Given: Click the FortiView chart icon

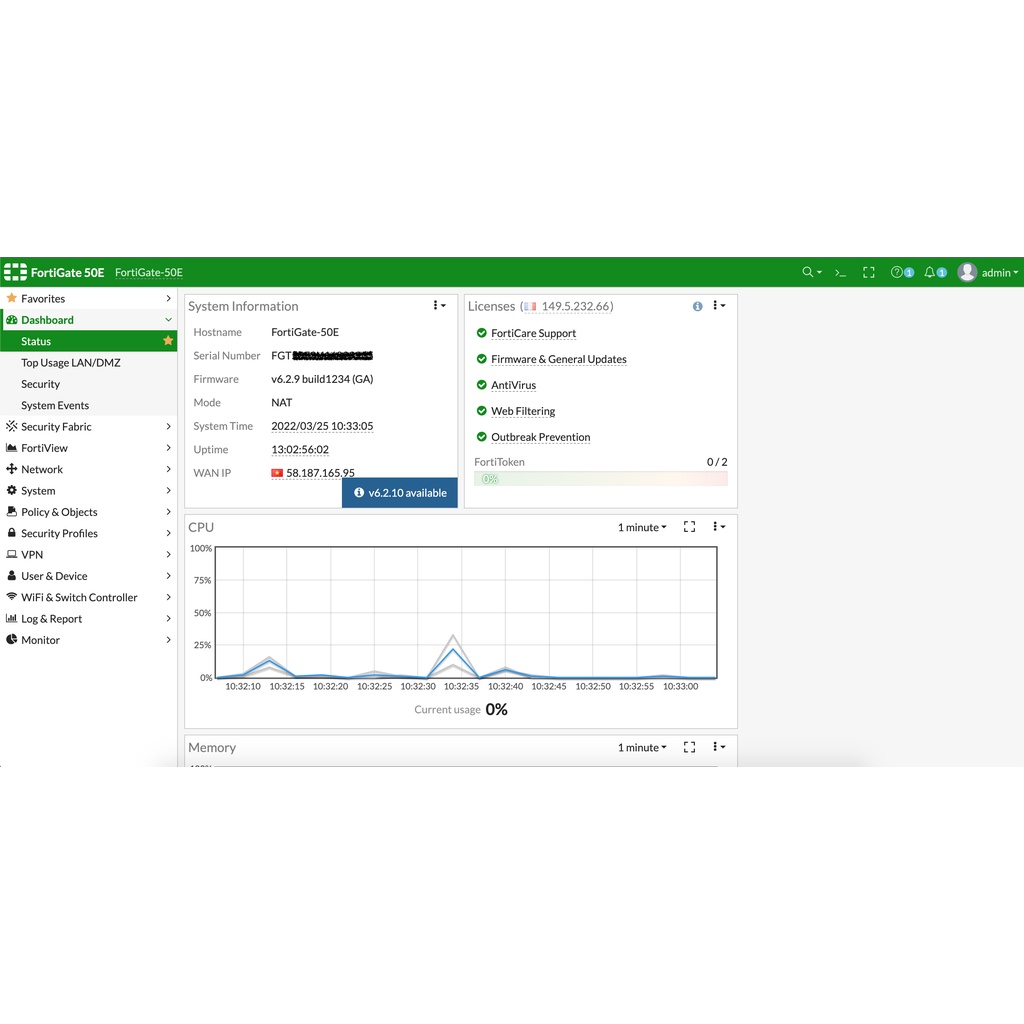Looking at the screenshot, I should pos(11,447).
